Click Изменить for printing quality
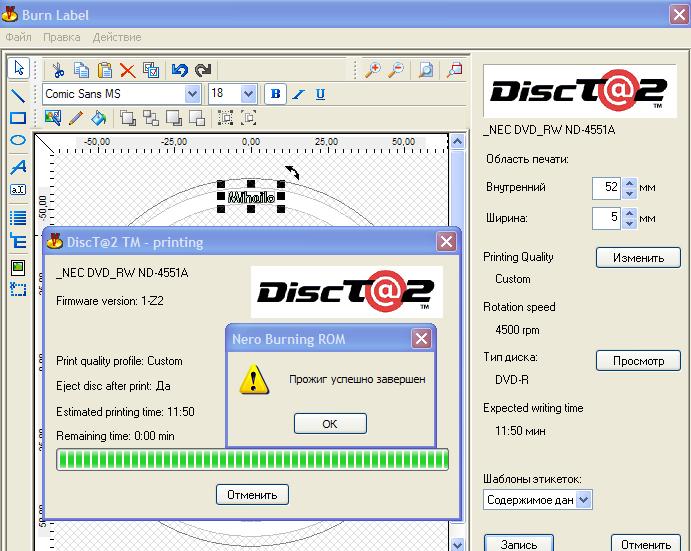The image size is (691, 551). [638, 258]
